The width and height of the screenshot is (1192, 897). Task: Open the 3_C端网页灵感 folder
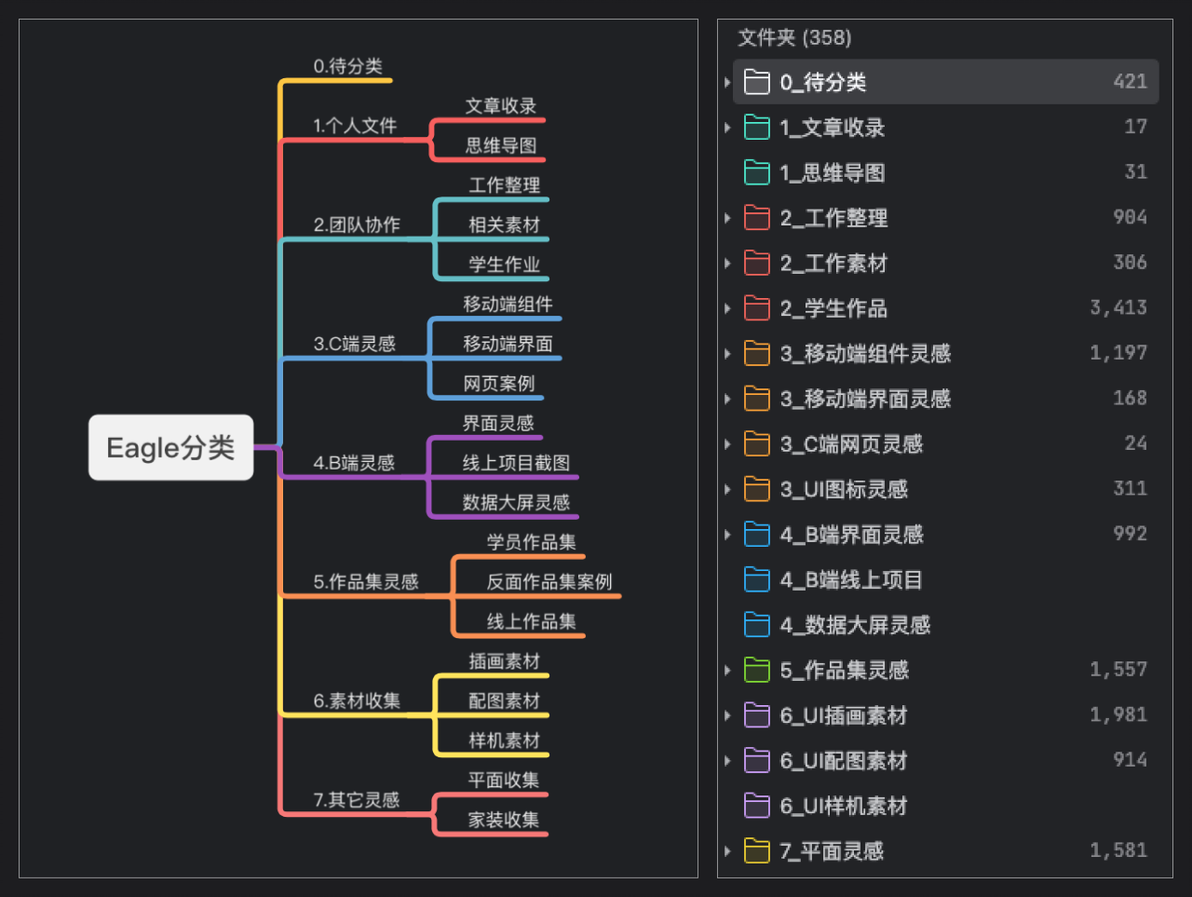(946, 444)
